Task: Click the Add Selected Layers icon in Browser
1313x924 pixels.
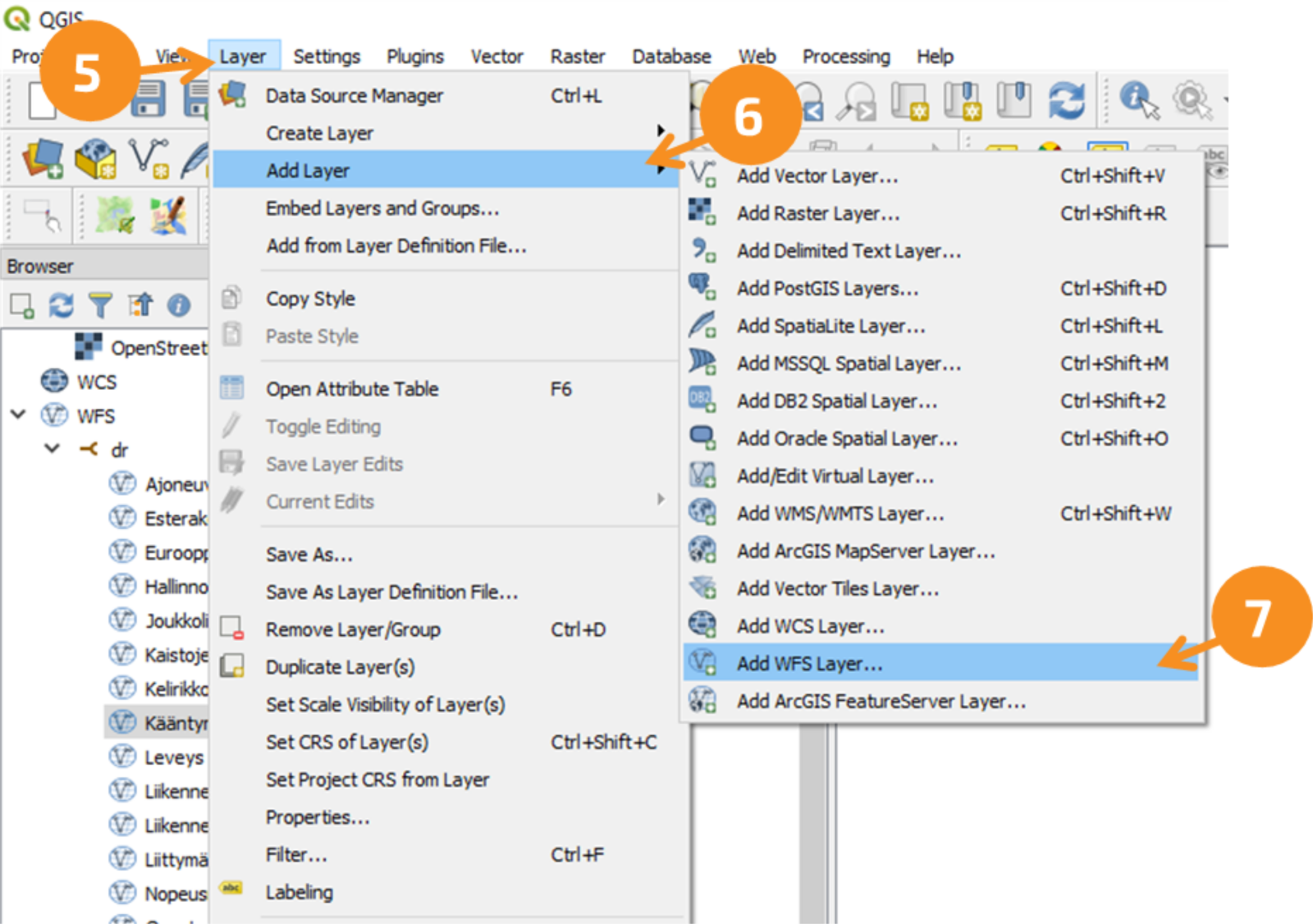Action: [x=22, y=305]
